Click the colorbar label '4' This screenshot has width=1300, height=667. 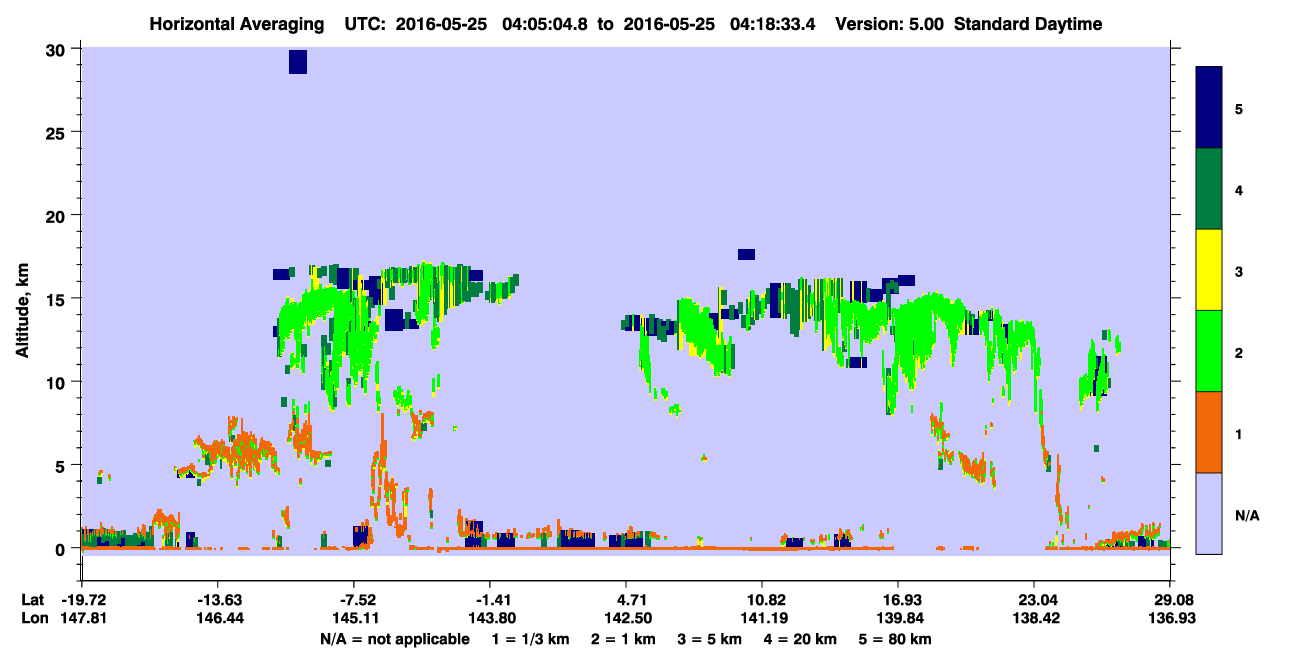pos(1239,189)
